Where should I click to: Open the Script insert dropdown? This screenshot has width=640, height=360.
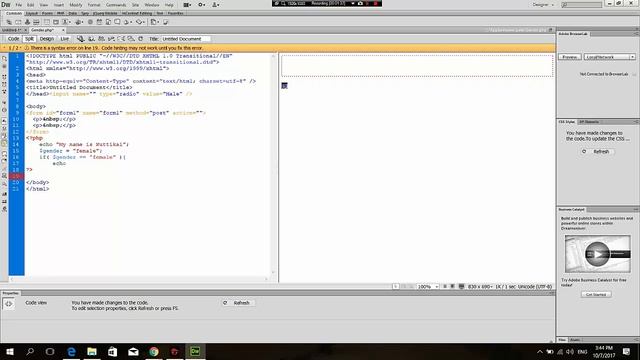click(140, 22)
